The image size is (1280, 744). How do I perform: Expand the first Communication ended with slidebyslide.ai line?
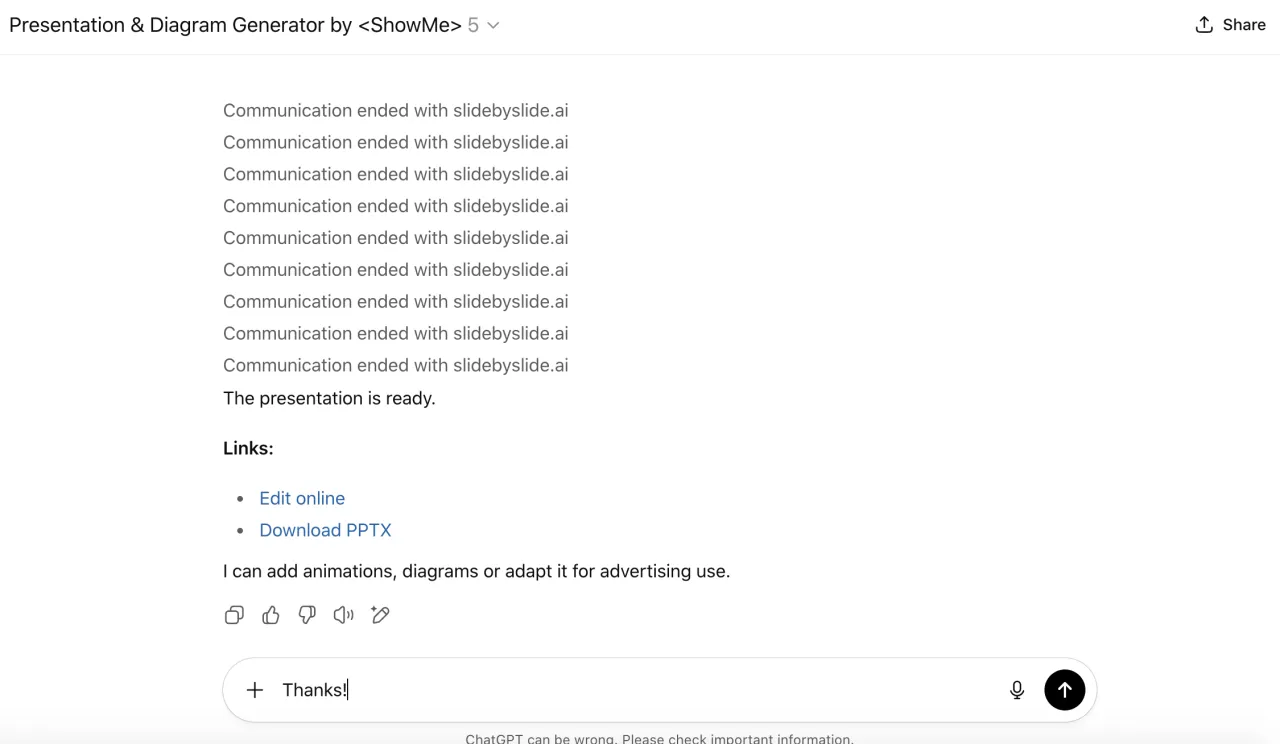pos(395,110)
